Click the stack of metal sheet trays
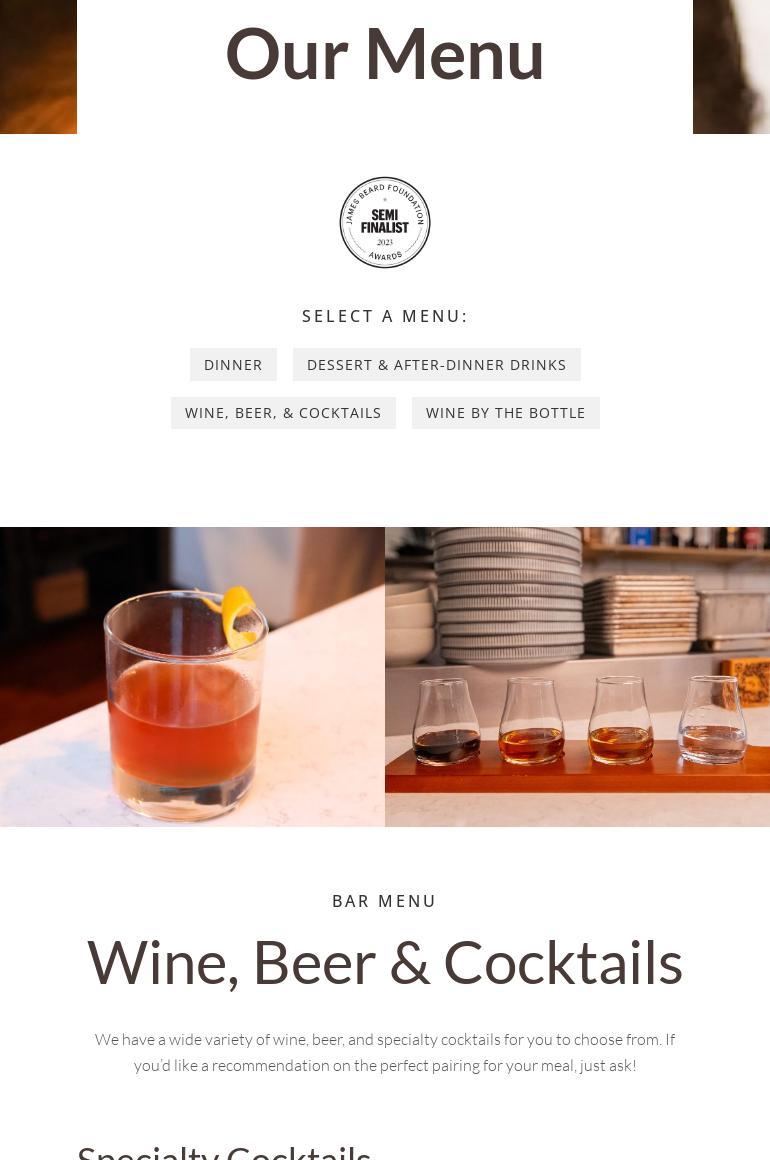The width and height of the screenshot is (770, 1160). tap(641, 616)
